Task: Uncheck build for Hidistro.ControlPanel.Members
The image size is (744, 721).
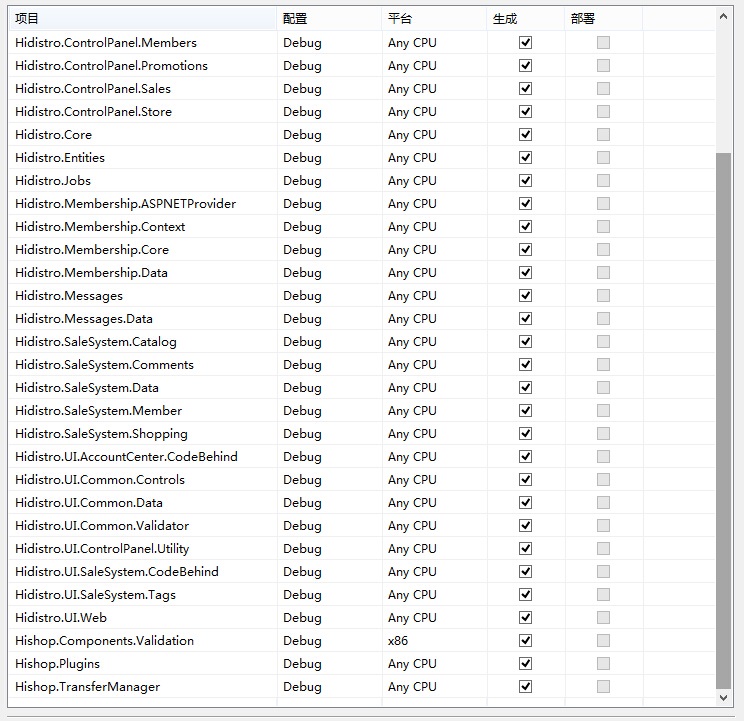Action: tap(525, 43)
